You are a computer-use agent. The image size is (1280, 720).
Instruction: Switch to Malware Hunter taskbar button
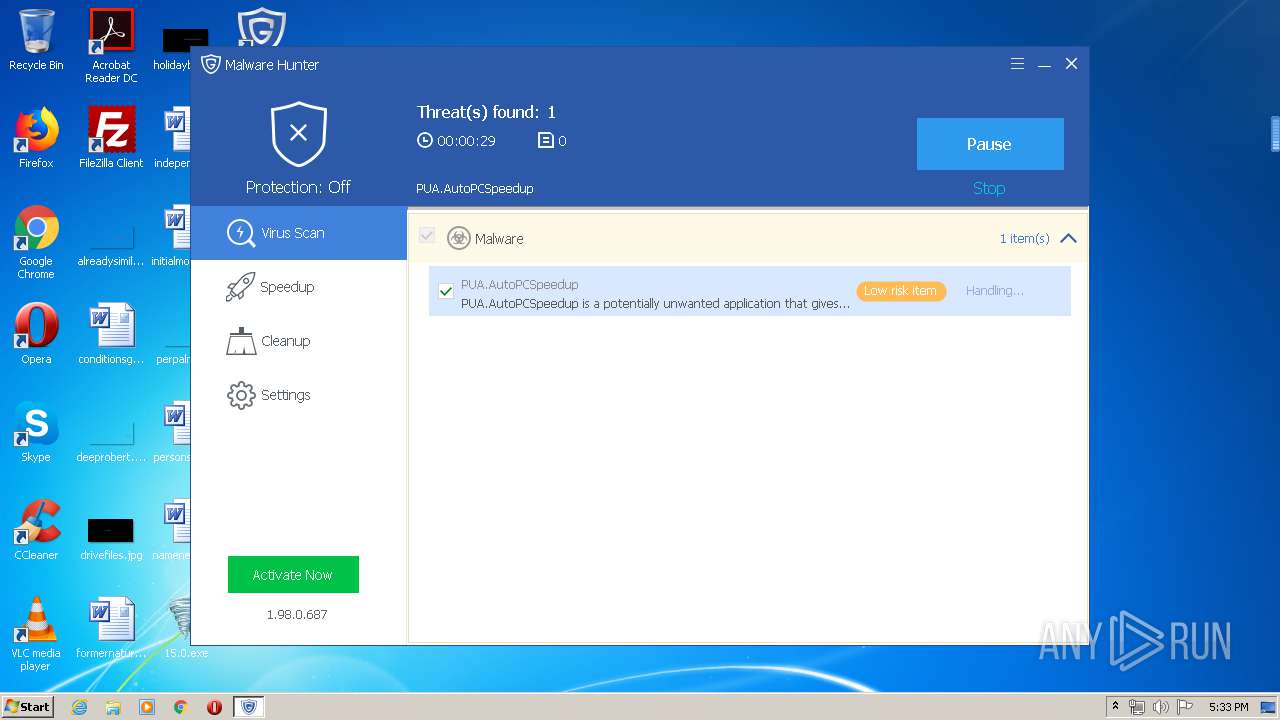tap(249, 707)
